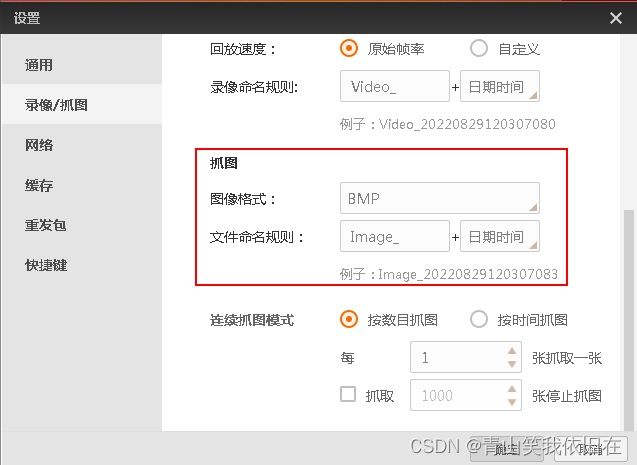This screenshot has height=465, width=637.
Task: Click the 确定 button
Action: (507, 449)
